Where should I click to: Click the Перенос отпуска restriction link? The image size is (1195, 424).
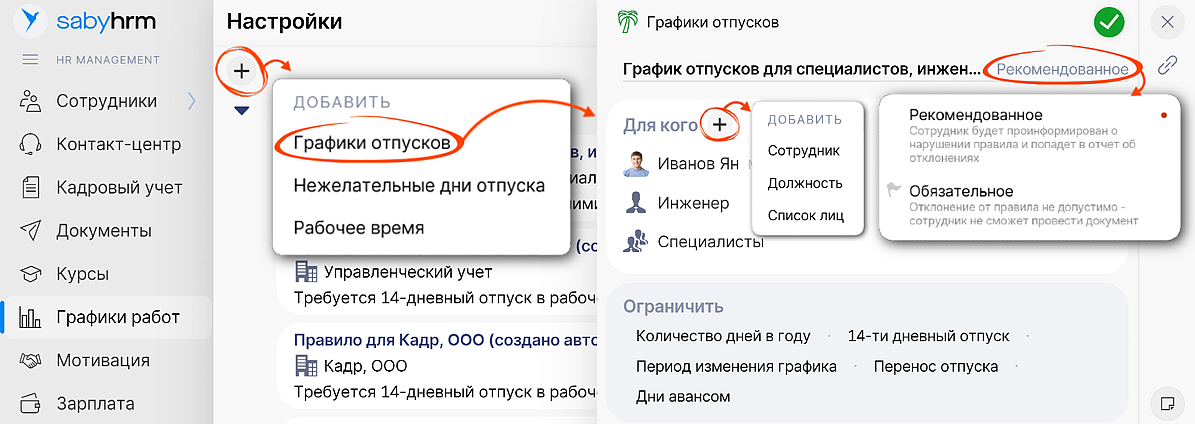tap(936, 366)
